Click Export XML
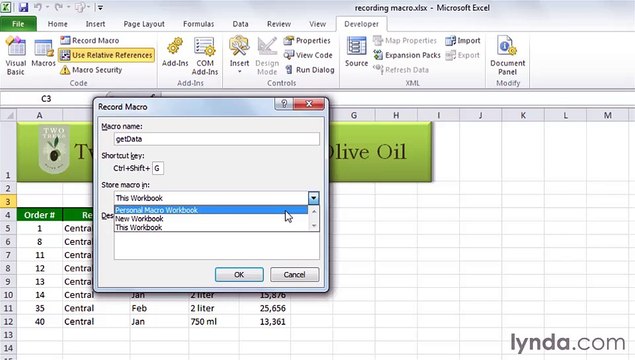The width and height of the screenshot is (635, 360). point(462,55)
